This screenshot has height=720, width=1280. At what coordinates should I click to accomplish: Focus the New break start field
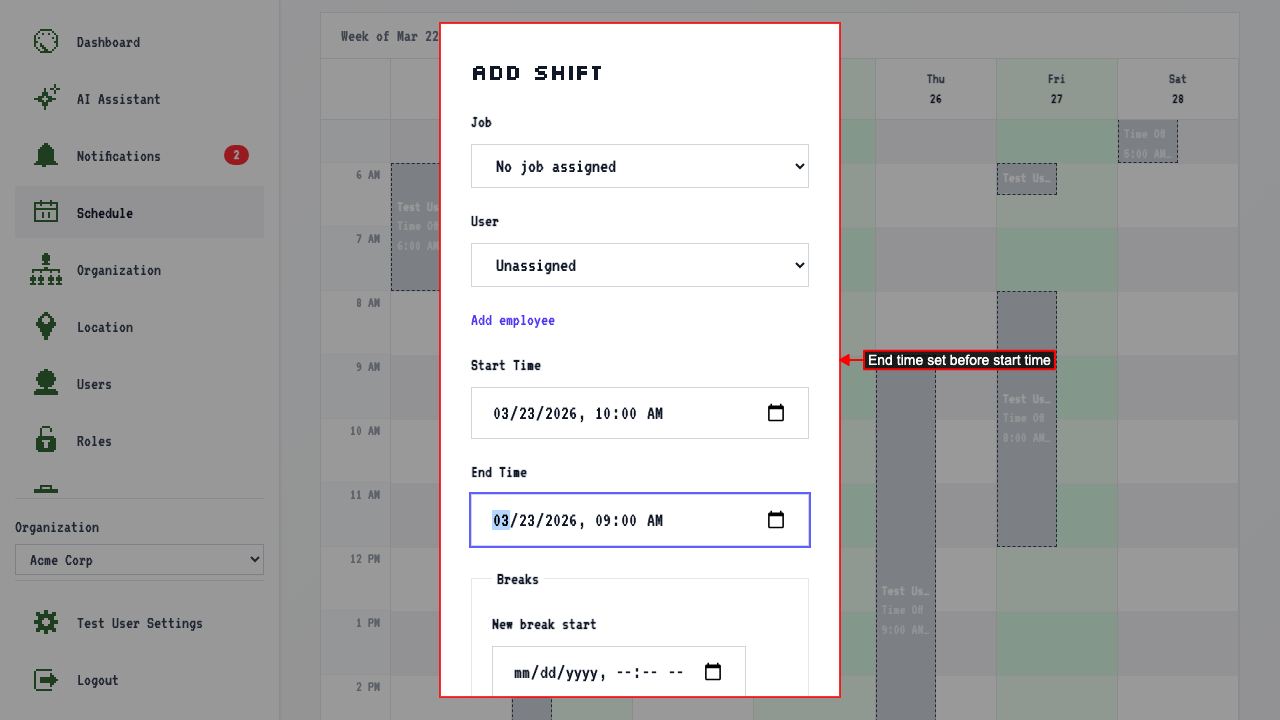coord(619,672)
